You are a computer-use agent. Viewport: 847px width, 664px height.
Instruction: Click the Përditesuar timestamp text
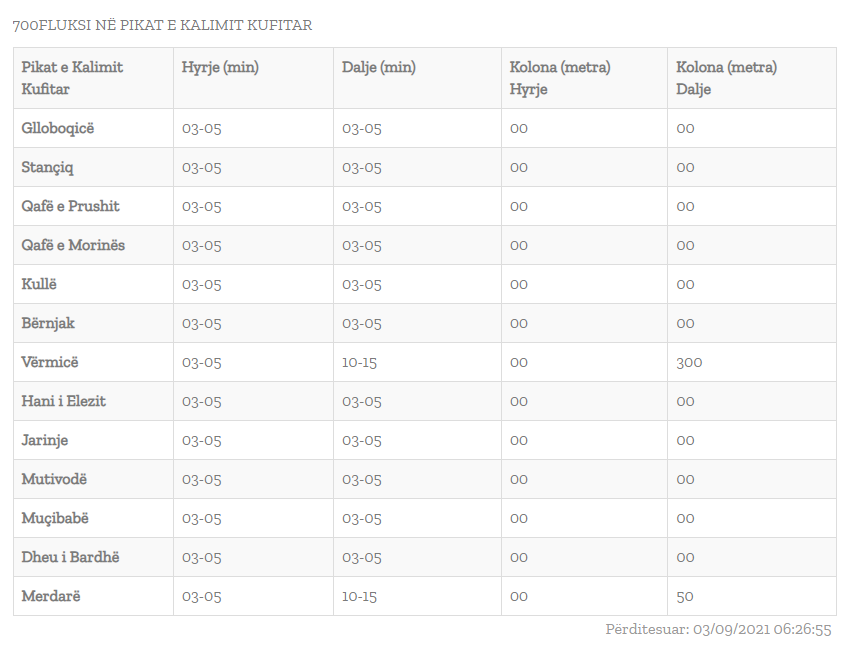tap(718, 629)
